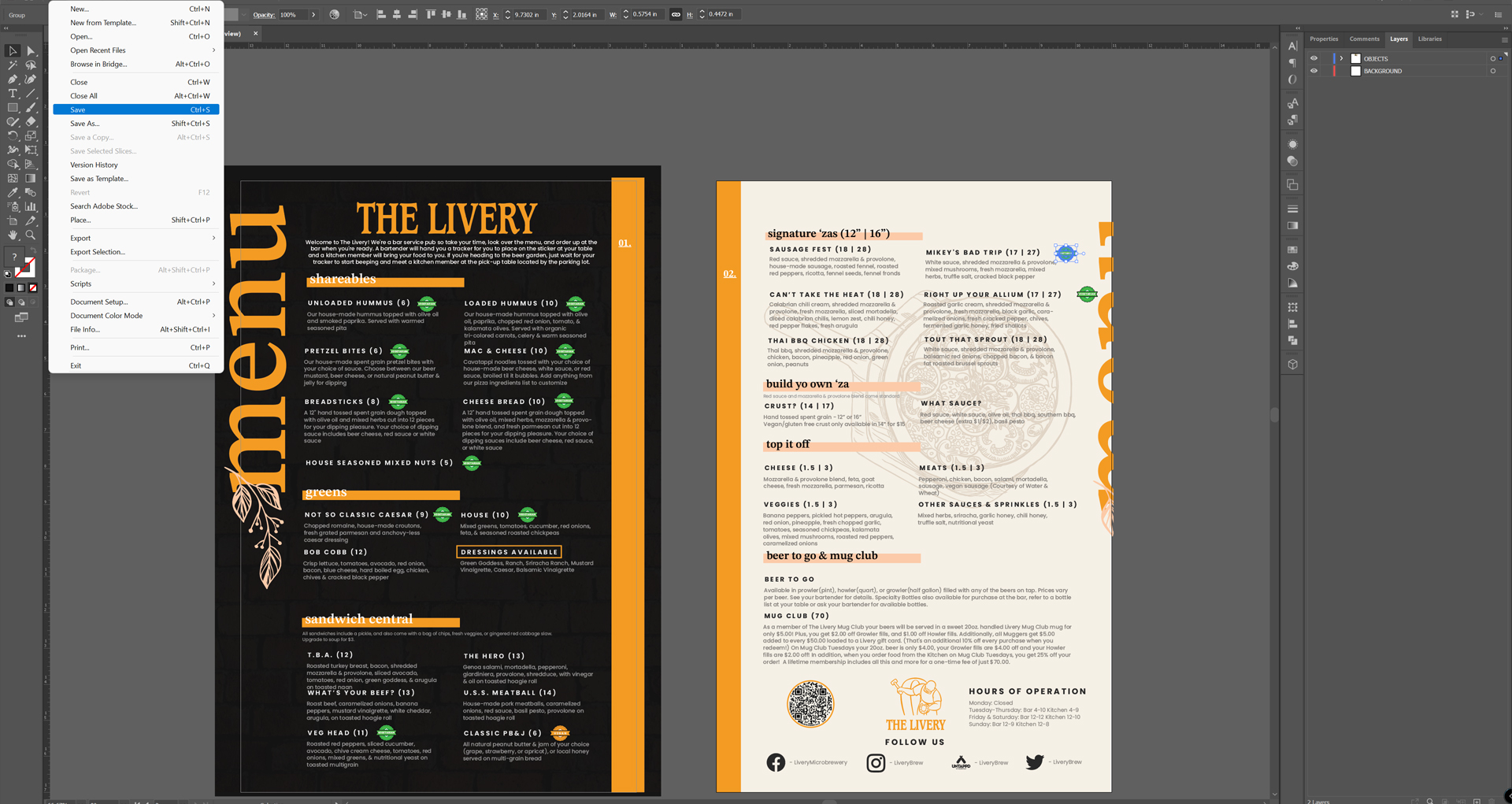This screenshot has width=1512, height=804.
Task: Select the Free Transform tool
Action: coord(31,150)
